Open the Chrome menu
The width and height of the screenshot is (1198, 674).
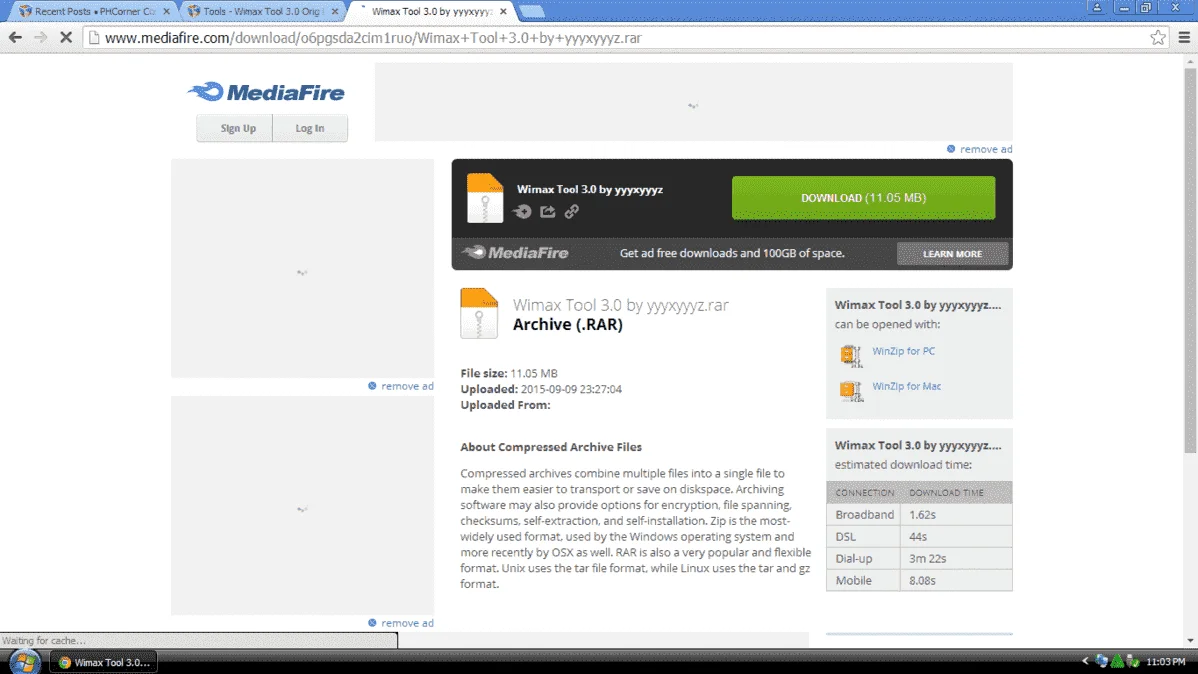[x=1184, y=37]
